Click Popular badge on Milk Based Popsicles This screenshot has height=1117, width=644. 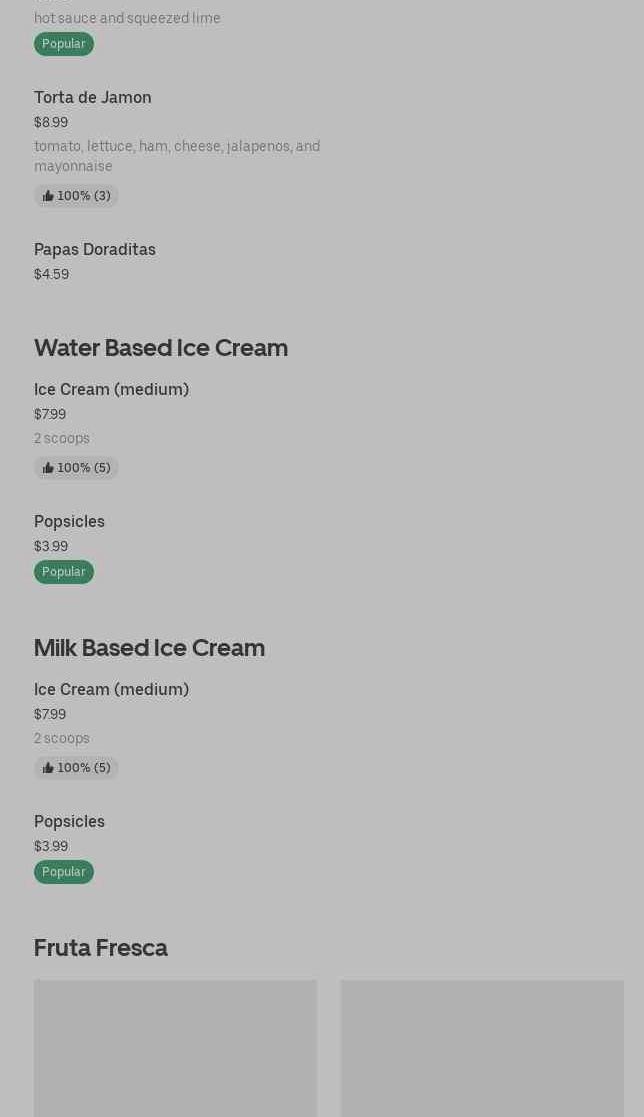64,872
